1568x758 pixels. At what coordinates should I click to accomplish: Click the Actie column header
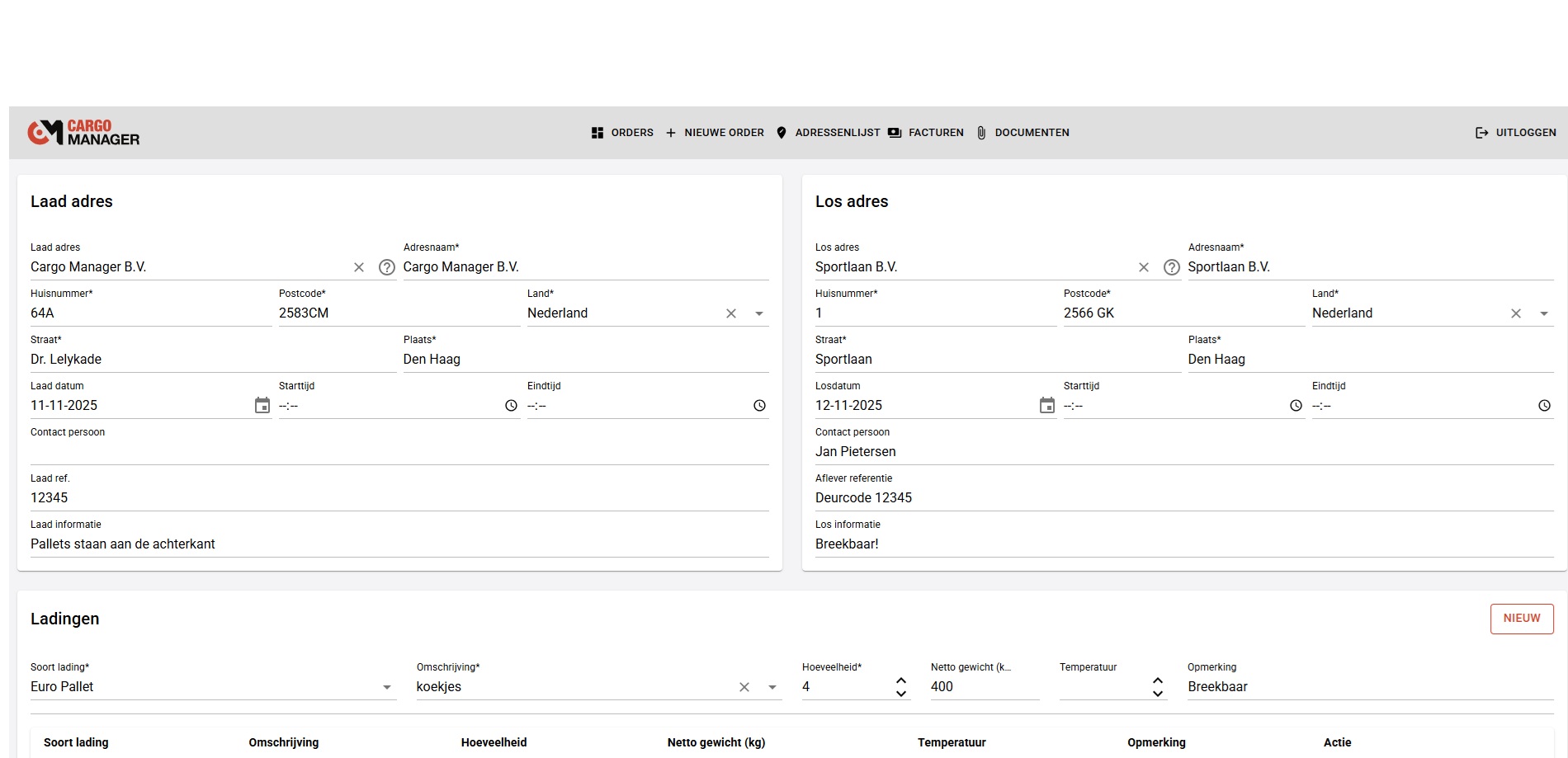tap(1338, 742)
